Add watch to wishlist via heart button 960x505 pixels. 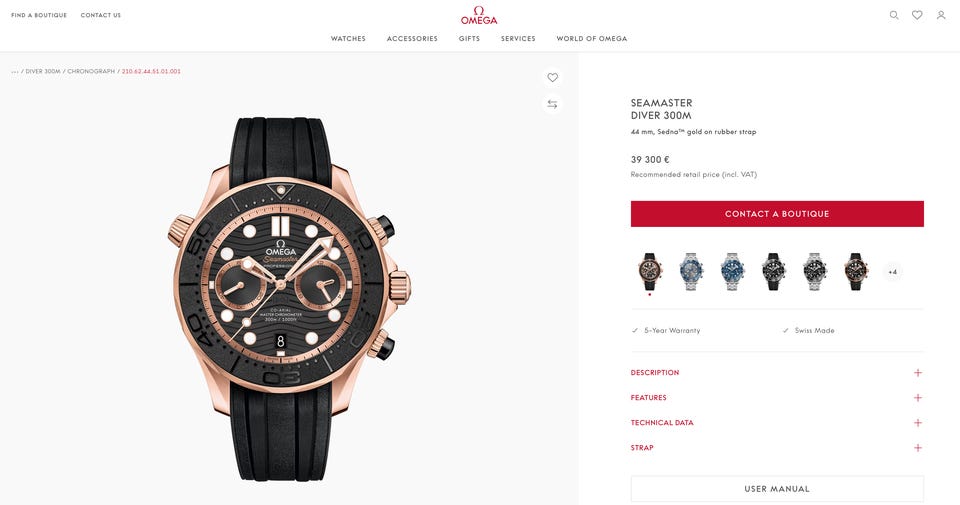(552, 78)
